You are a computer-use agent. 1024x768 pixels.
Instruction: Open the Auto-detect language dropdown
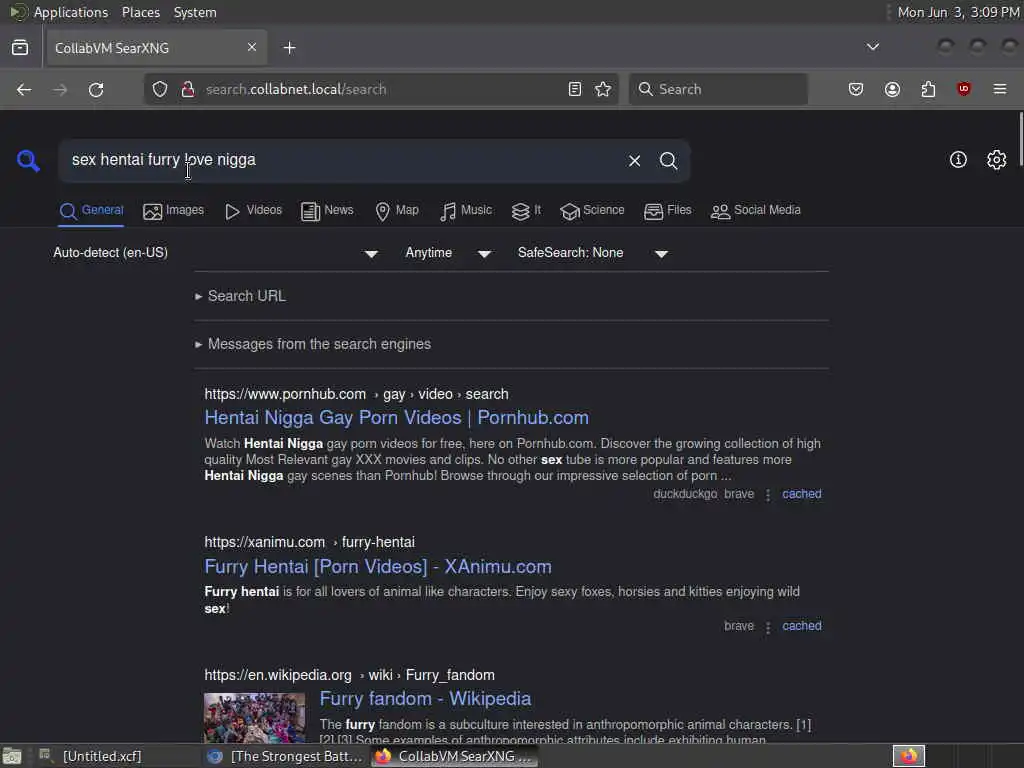click(x=216, y=253)
